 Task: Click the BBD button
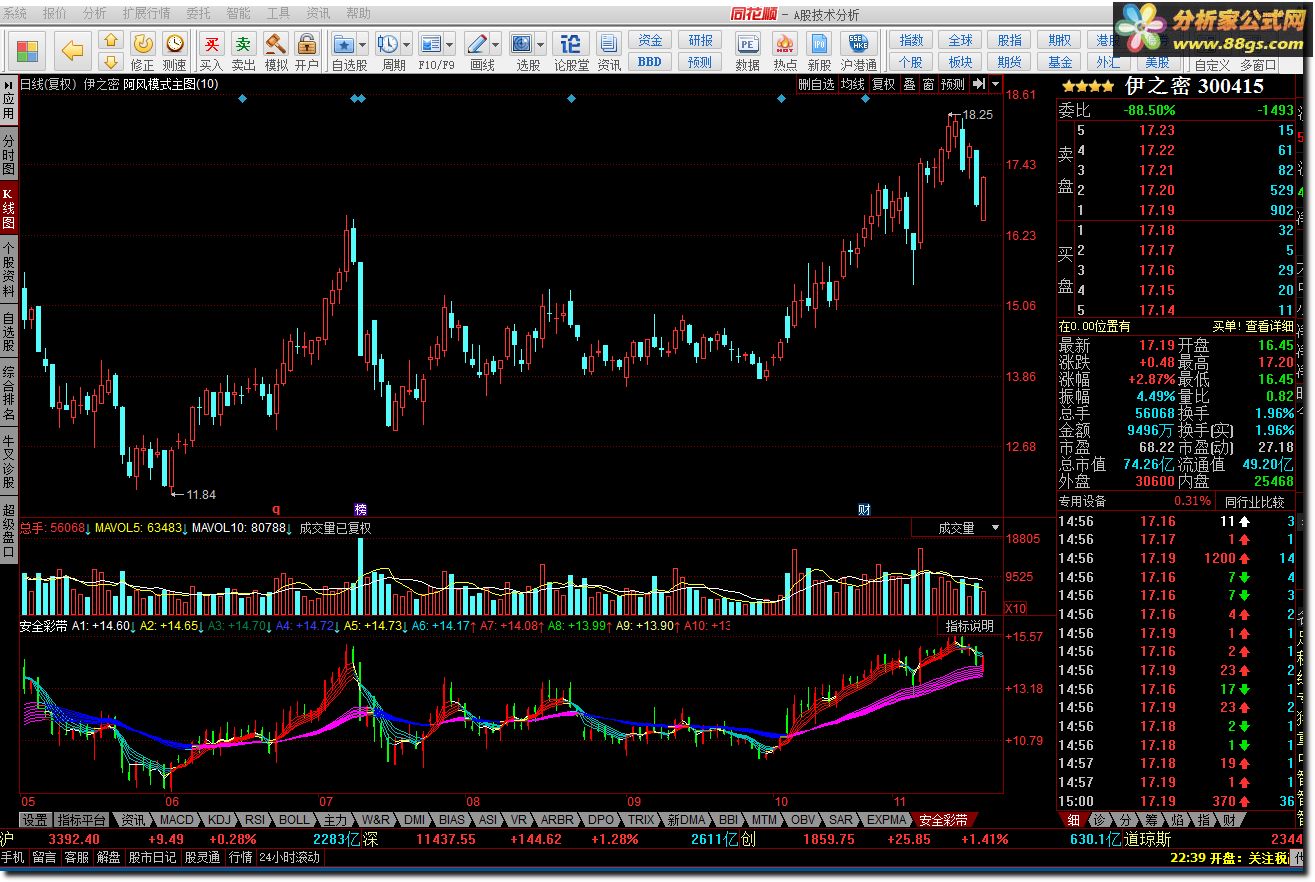point(650,62)
